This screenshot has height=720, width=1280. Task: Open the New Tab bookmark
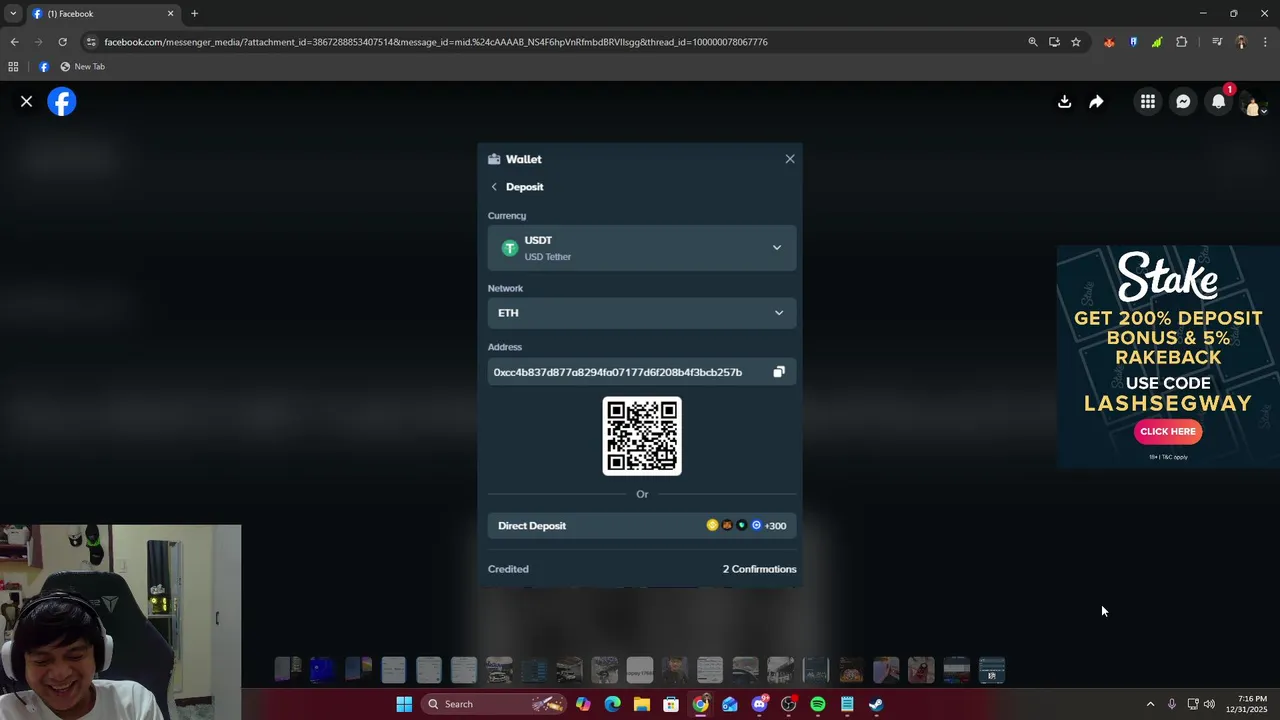tap(82, 67)
